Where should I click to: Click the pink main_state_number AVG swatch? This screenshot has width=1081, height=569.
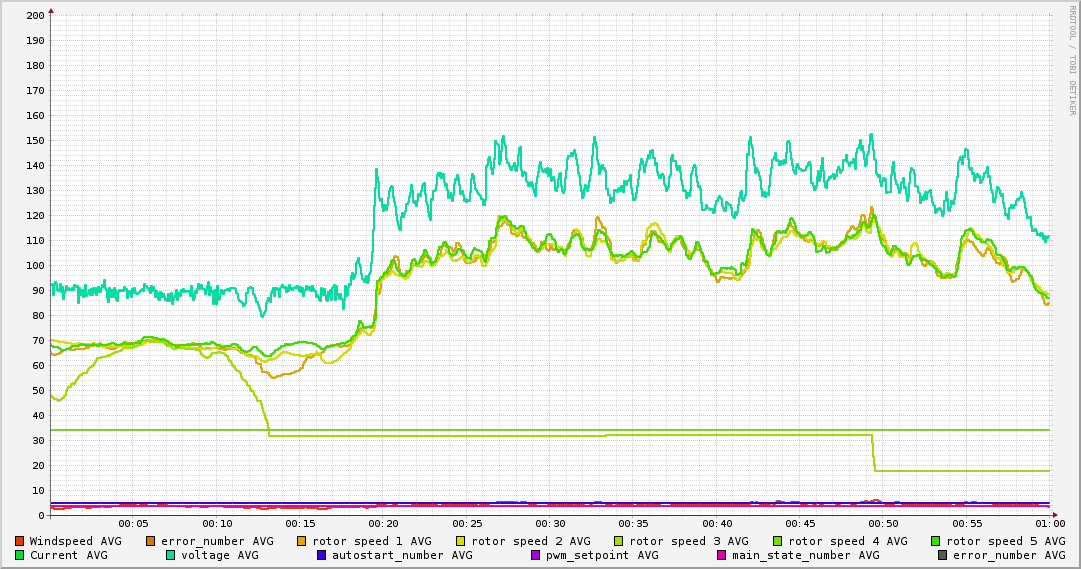click(x=721, y=555)
